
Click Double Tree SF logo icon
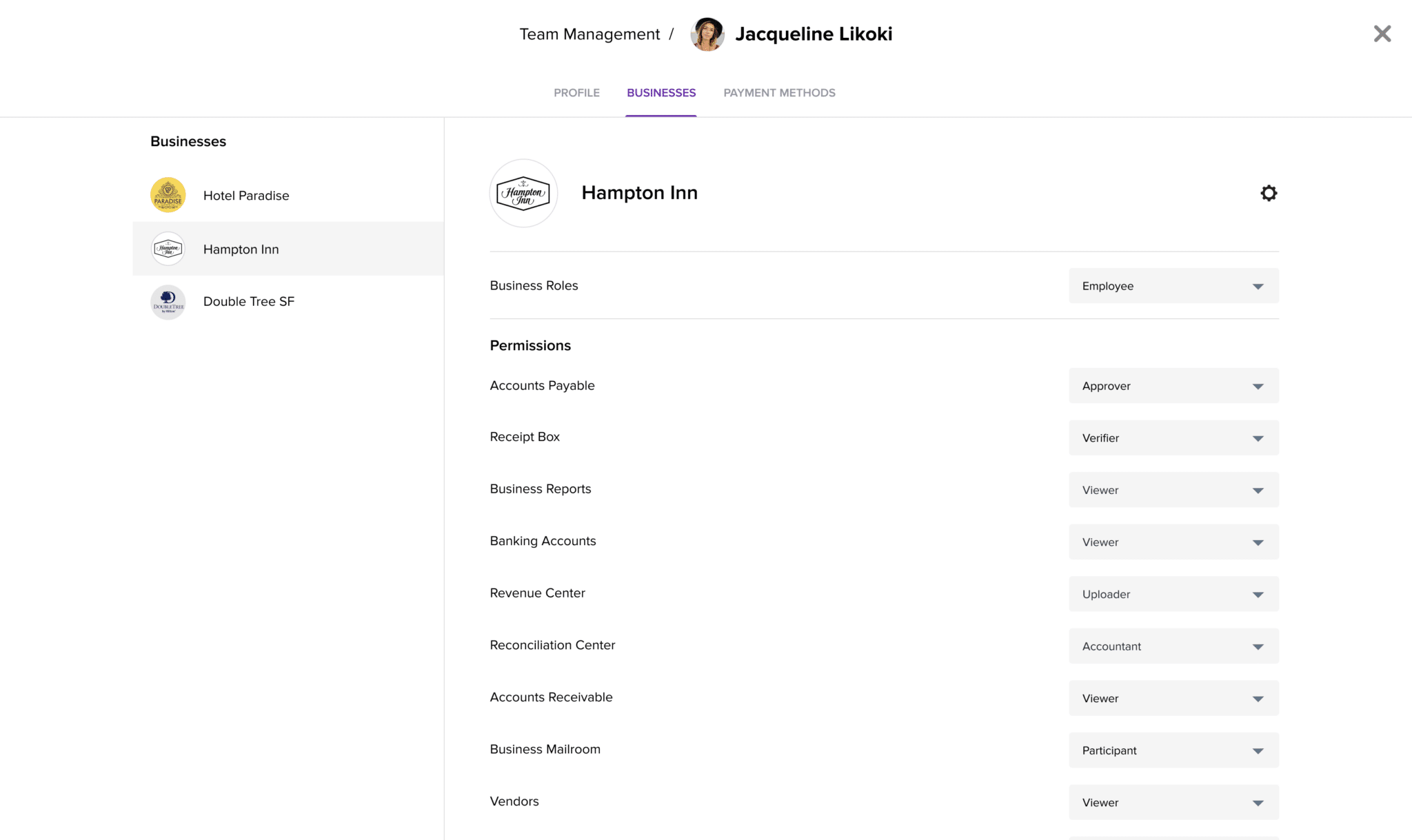(x=168, y=302)
